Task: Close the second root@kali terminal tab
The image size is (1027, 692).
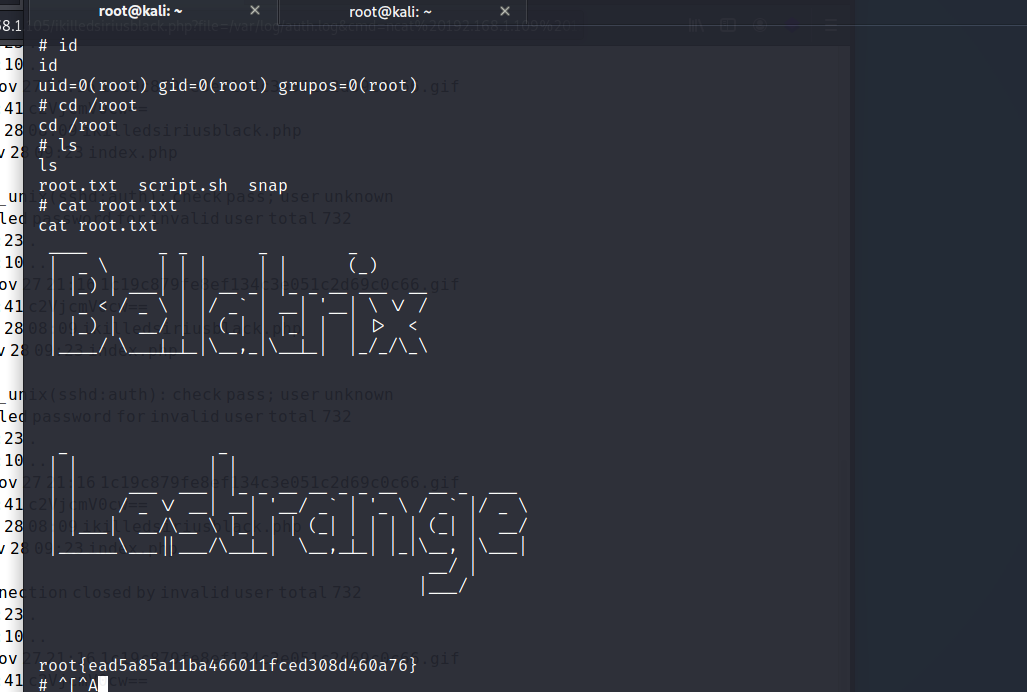Action: point(505,11)
